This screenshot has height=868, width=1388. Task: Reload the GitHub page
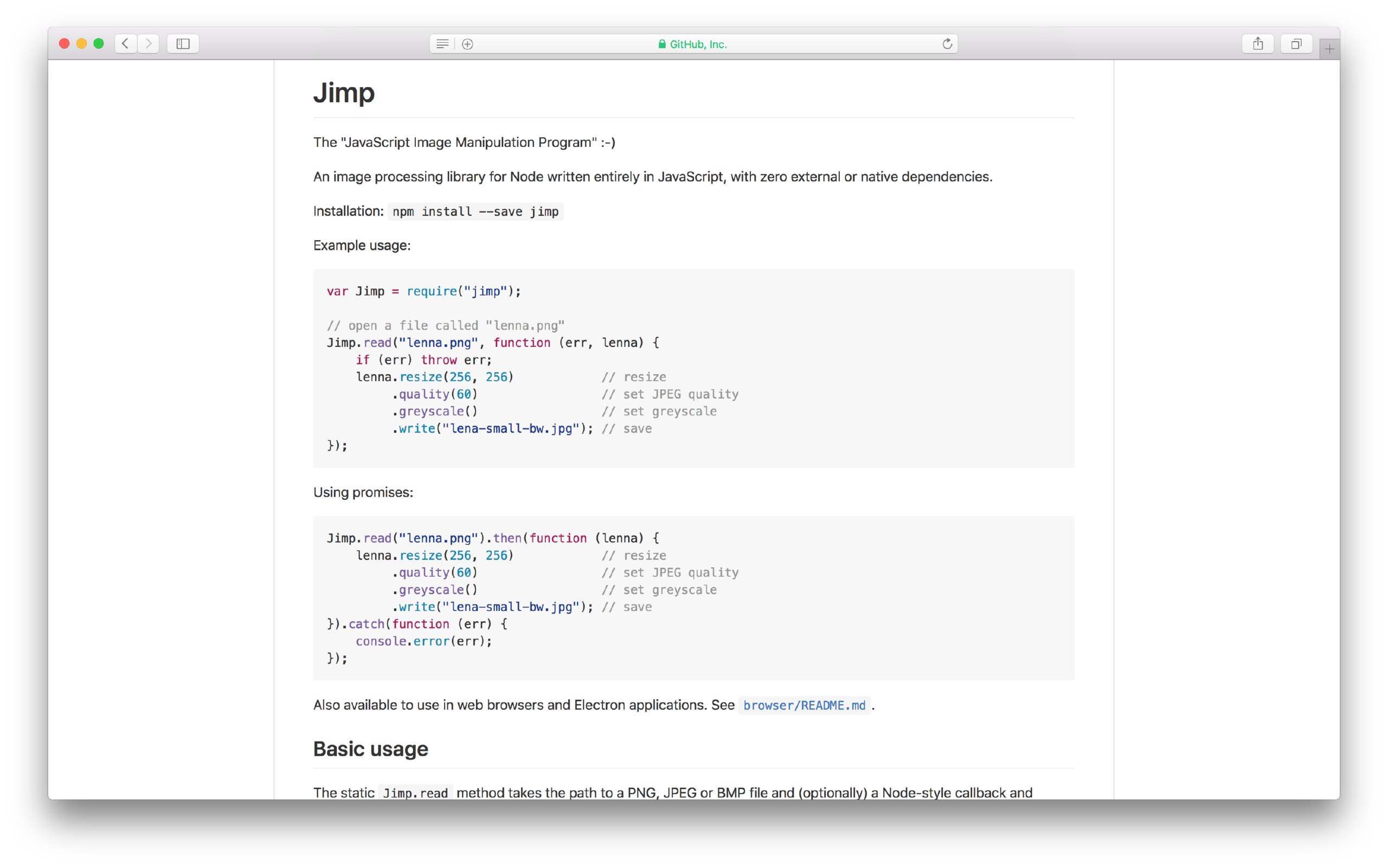947,43
